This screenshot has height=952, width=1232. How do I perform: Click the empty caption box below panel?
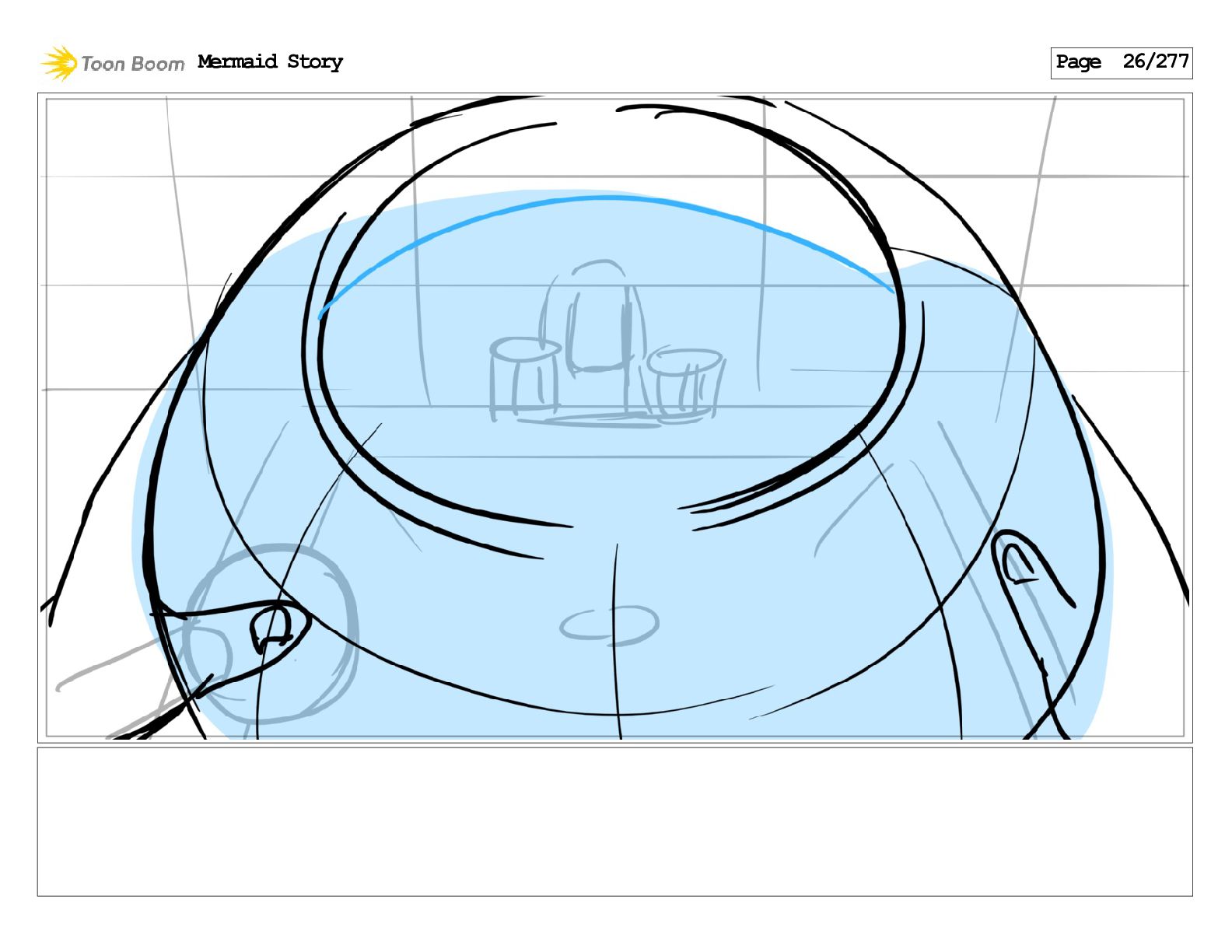point(614,821)
